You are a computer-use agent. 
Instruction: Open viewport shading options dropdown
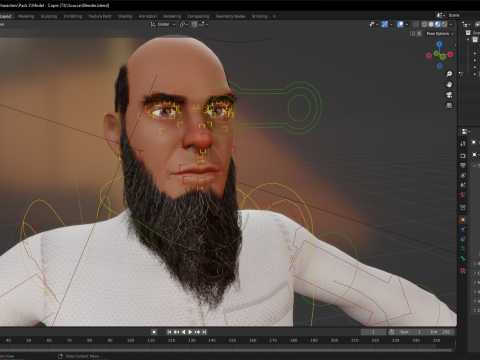coord(451,24)
